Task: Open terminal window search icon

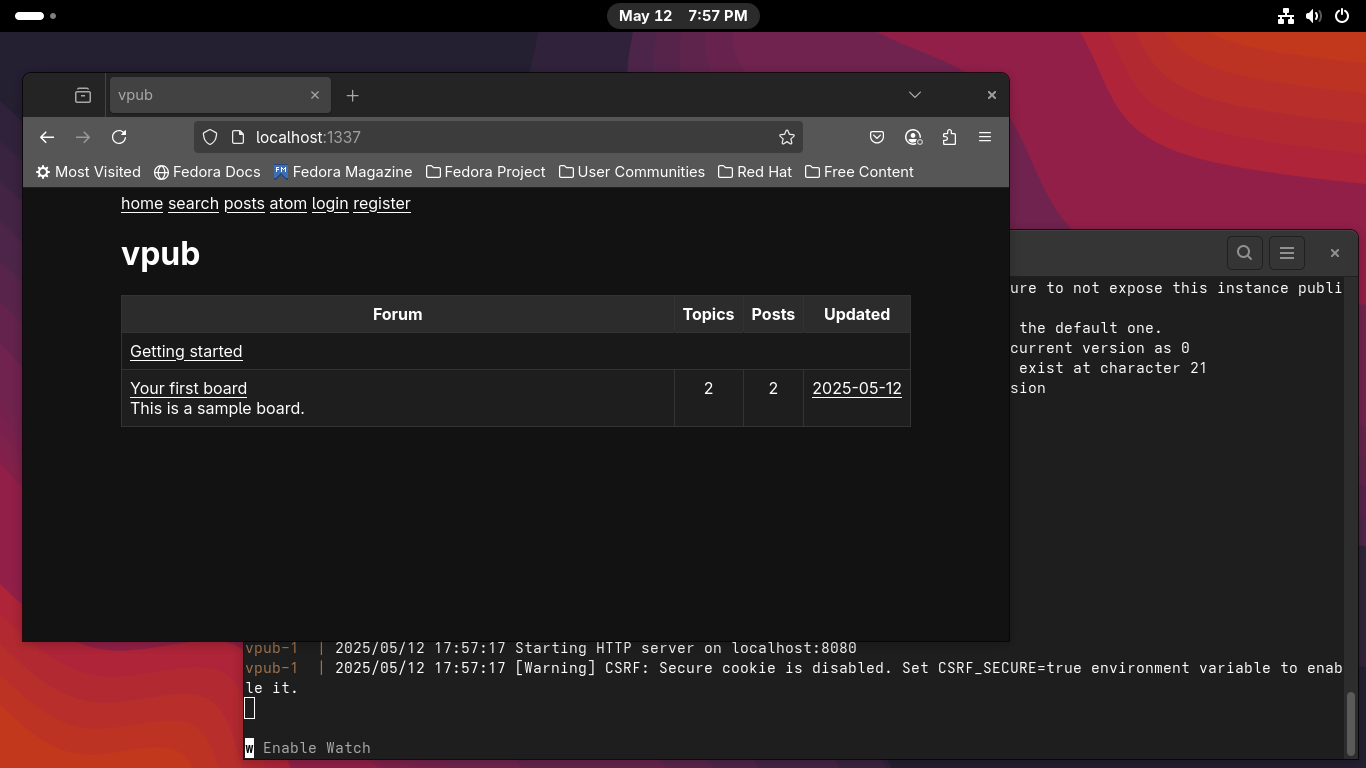Action: pos(1245,253)
